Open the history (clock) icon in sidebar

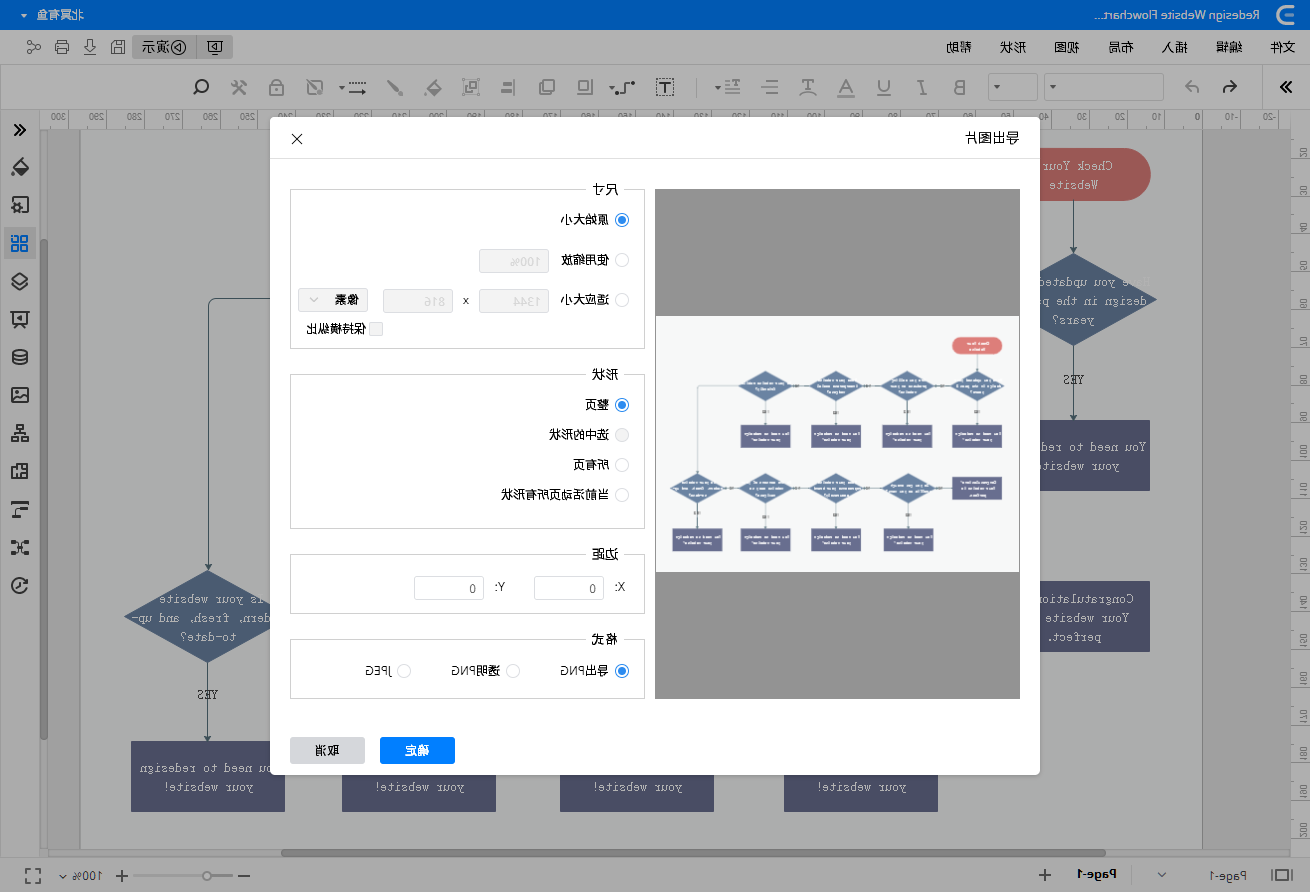coord(19,586)
